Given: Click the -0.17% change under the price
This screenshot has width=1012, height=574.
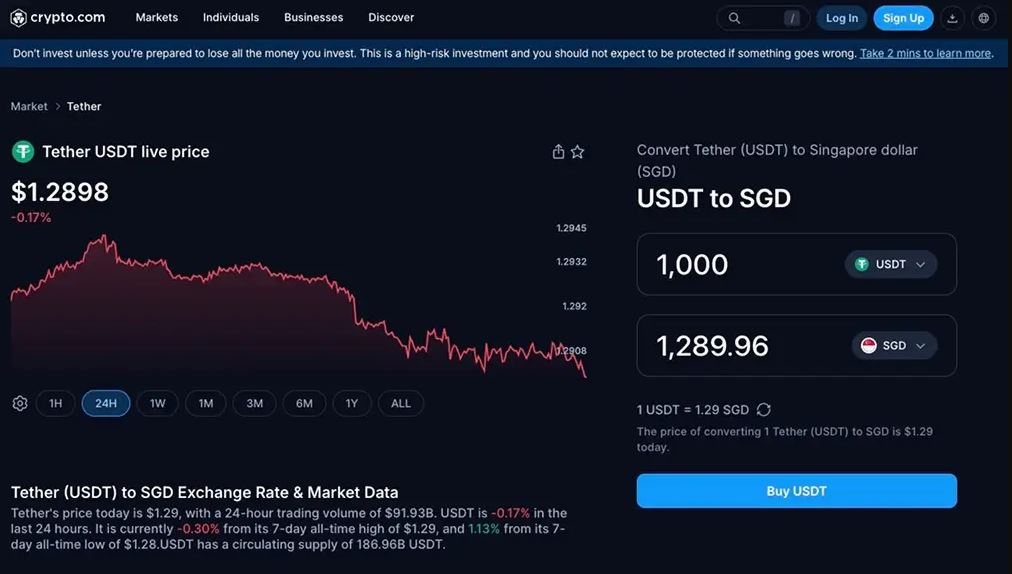Looking at the screenshot, I should (31, 218).
